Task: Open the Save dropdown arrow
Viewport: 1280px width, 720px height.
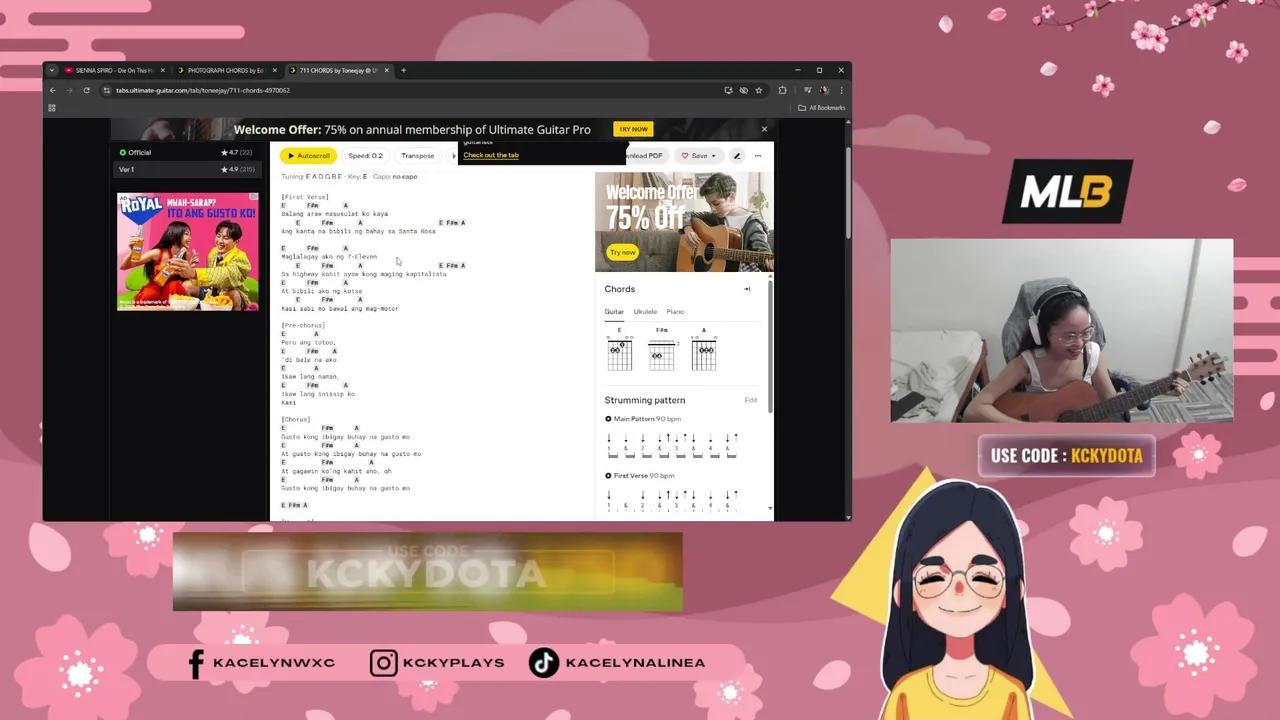Action: (713, 155)
